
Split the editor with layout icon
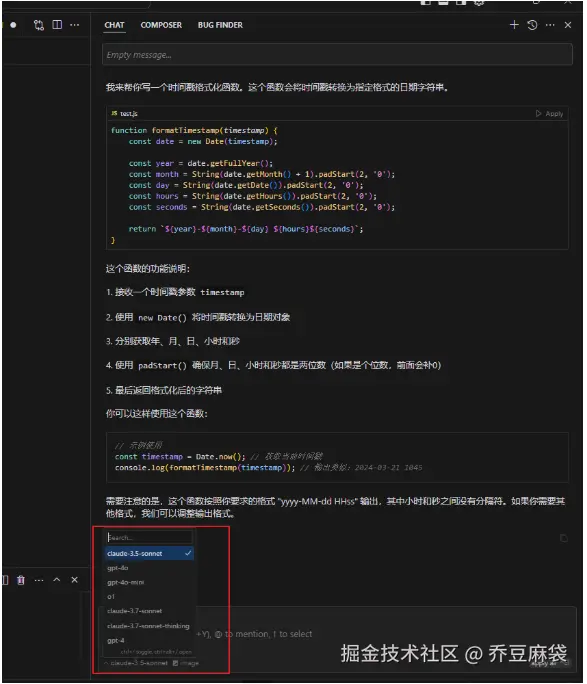pos(57,24)
